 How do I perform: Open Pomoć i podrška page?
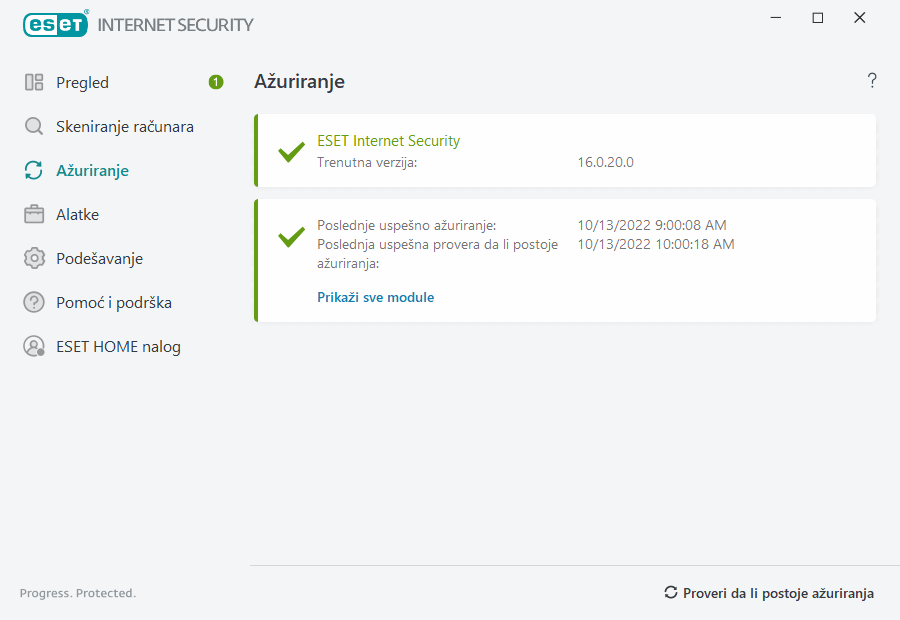pos(105,303)
